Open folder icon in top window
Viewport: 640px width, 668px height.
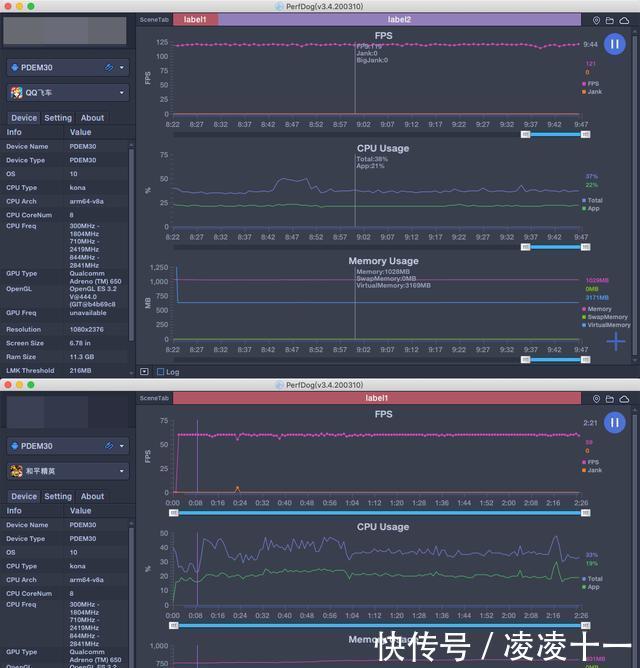tap(610, 20)
